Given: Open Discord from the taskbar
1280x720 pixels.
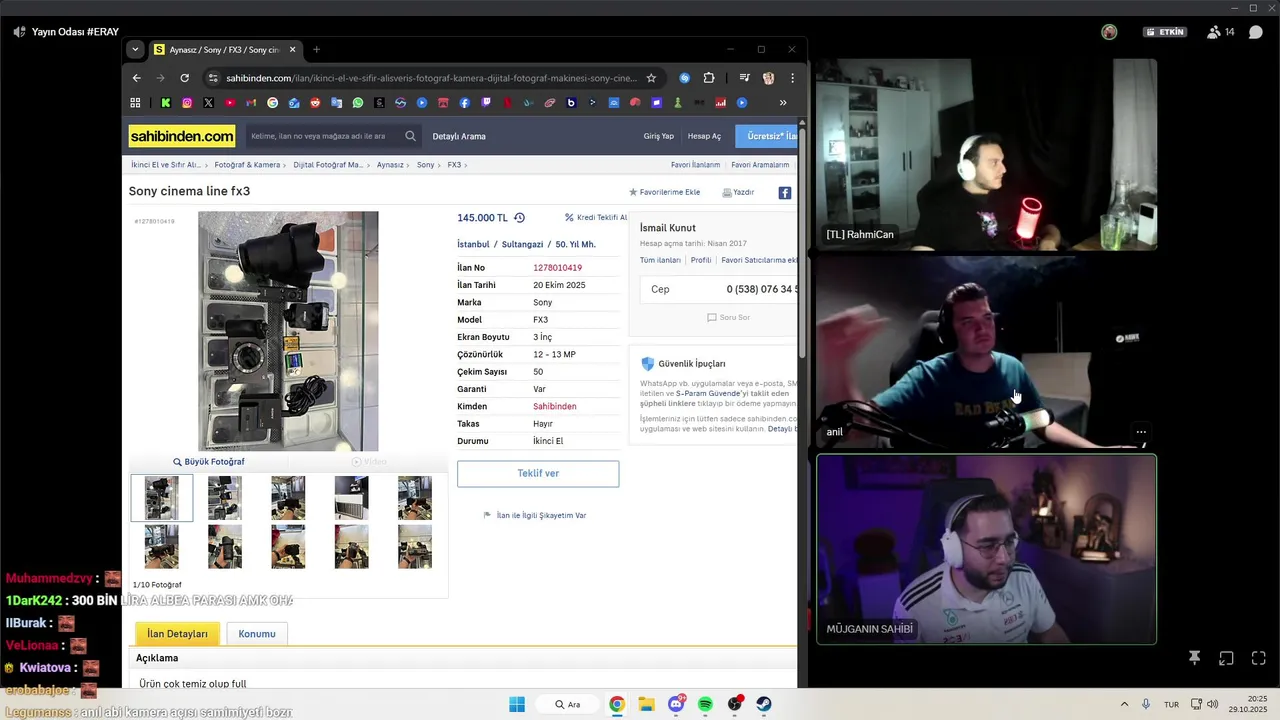Looking at the screenshot, I should pyautogui.click(x=676, y=704).
